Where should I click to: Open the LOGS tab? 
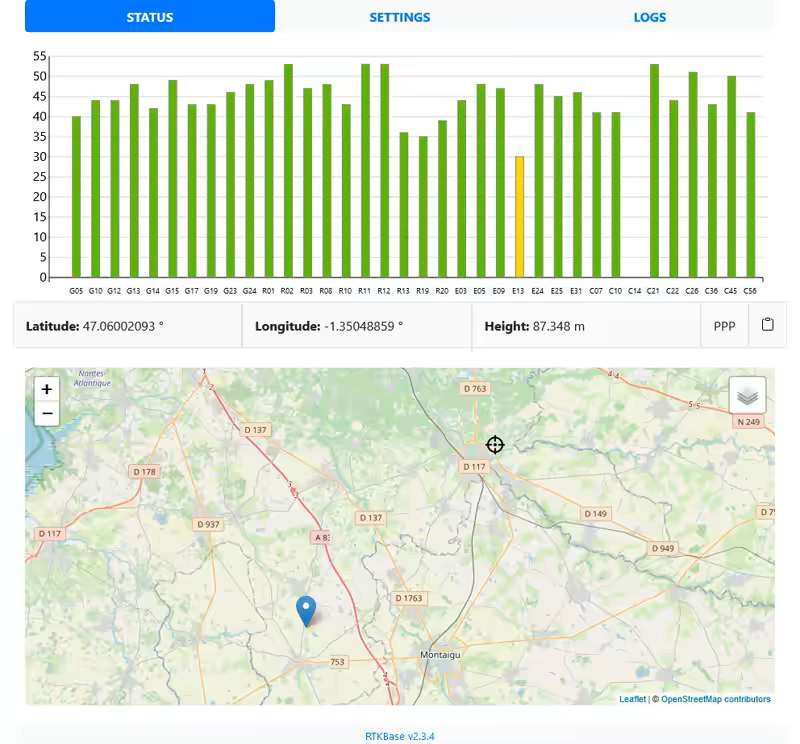pyautogui.click(x=649, y=16)
